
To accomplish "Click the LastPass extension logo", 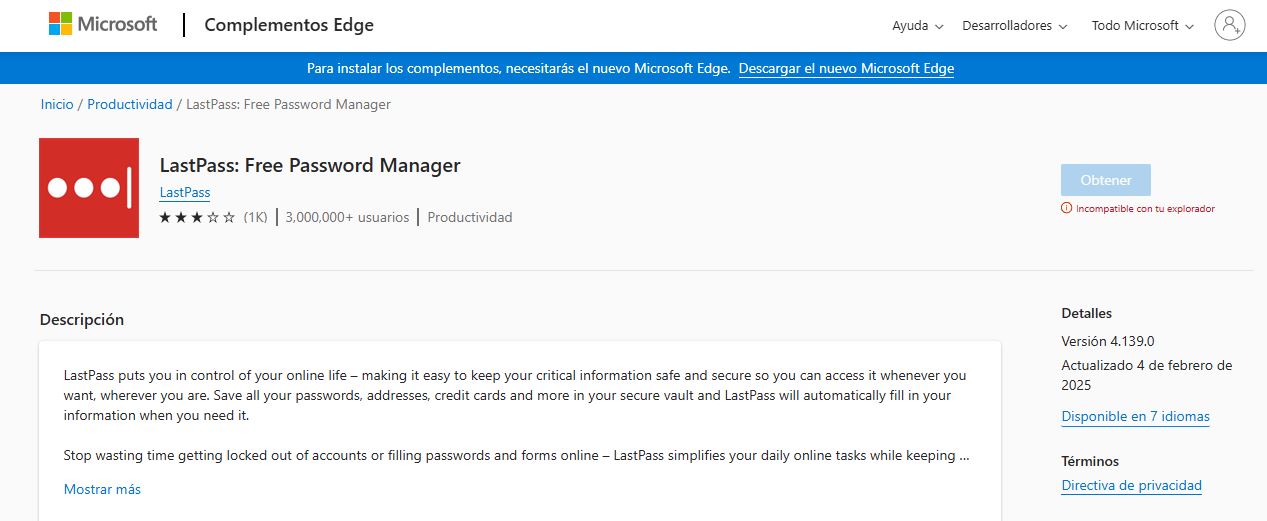I will tap(89, 188).
